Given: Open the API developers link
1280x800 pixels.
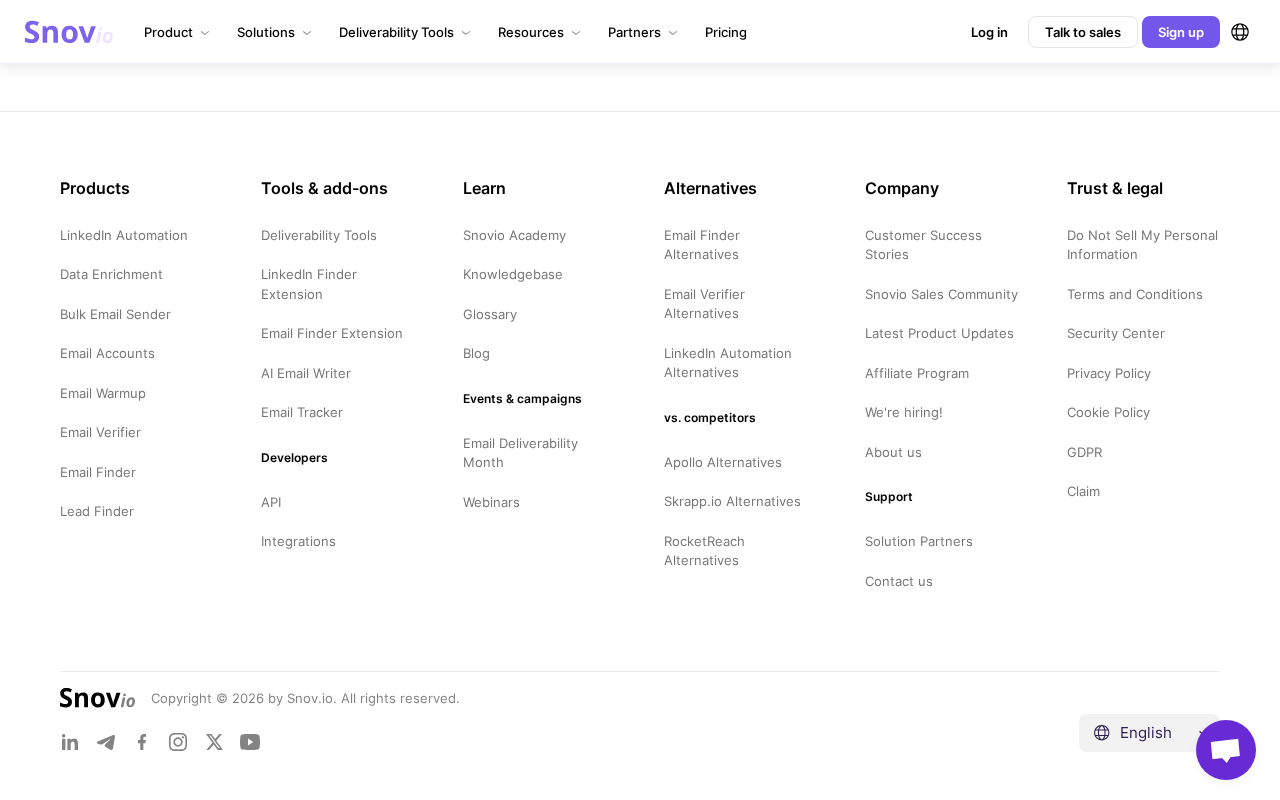Looking at the screenshot, I should pyautogui.click(x=271, y=502).
